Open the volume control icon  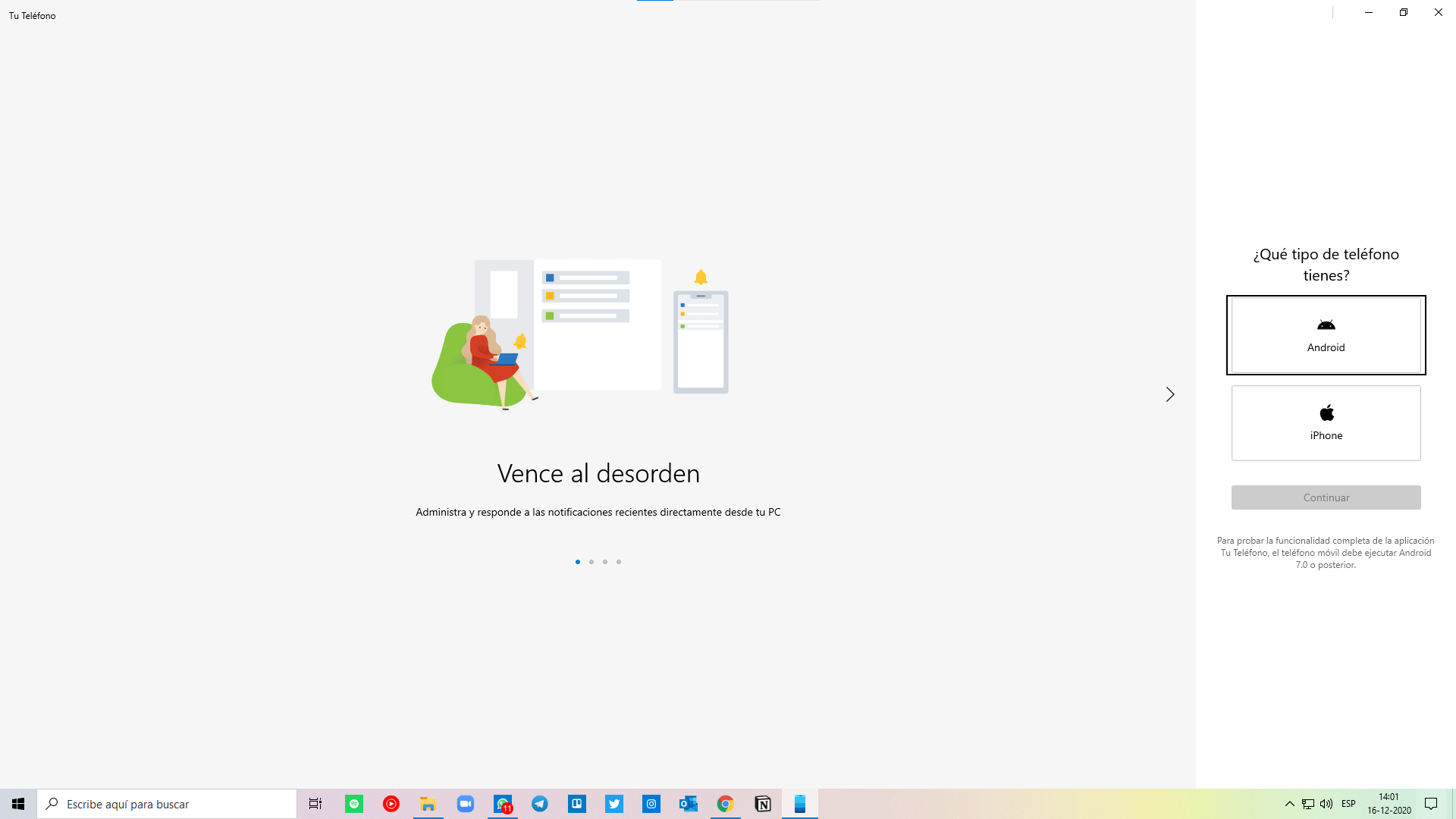pos(1326,804)
